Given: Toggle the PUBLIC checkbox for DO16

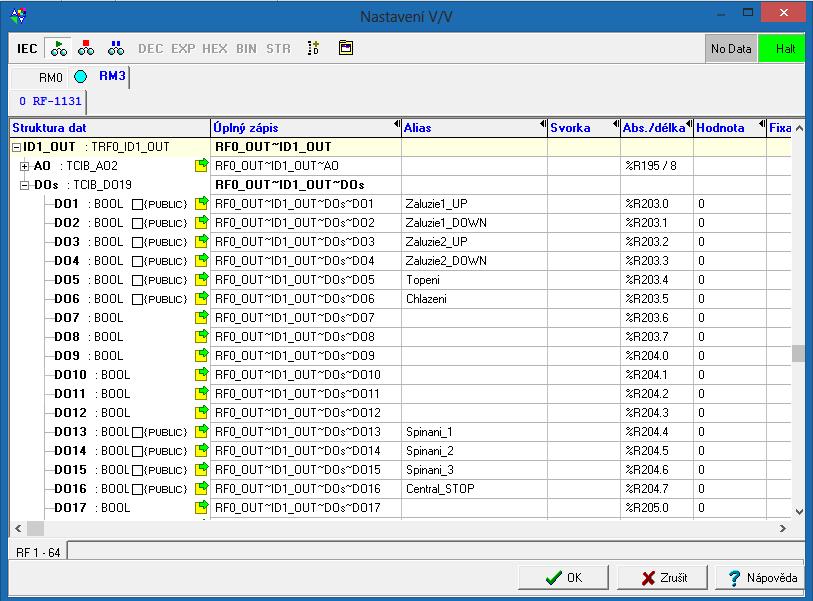Looking at the screenshot, I should 137,490.
